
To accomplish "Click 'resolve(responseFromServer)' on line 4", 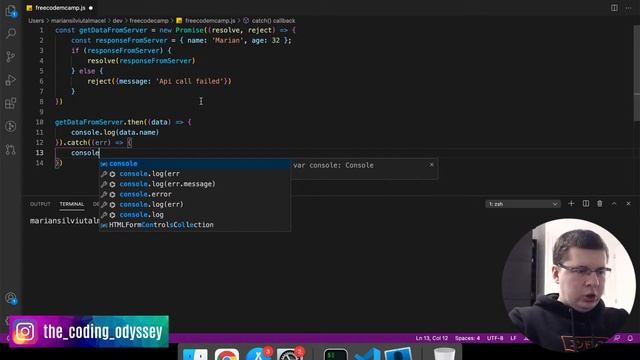I will [141, 61].
